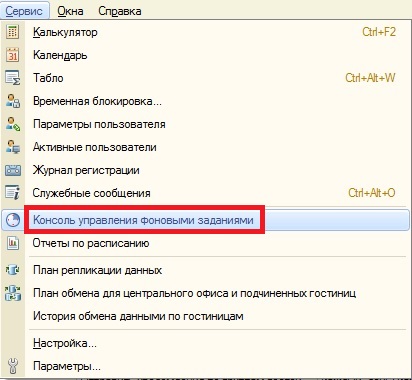
Task: Click the План репликации данных icon
Action: coord(13,270)
